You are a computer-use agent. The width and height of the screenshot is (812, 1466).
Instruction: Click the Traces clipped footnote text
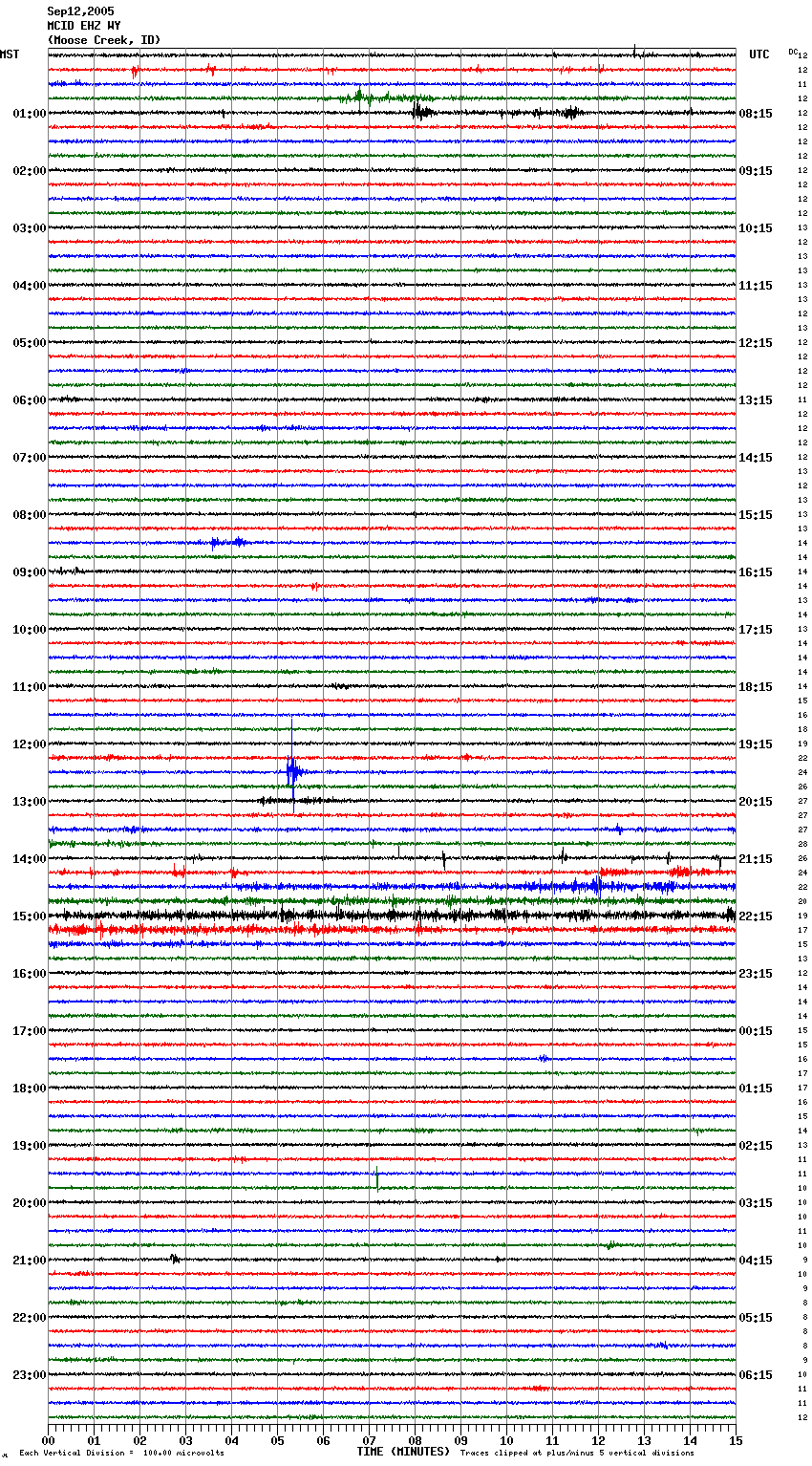tap(577, 1453)
